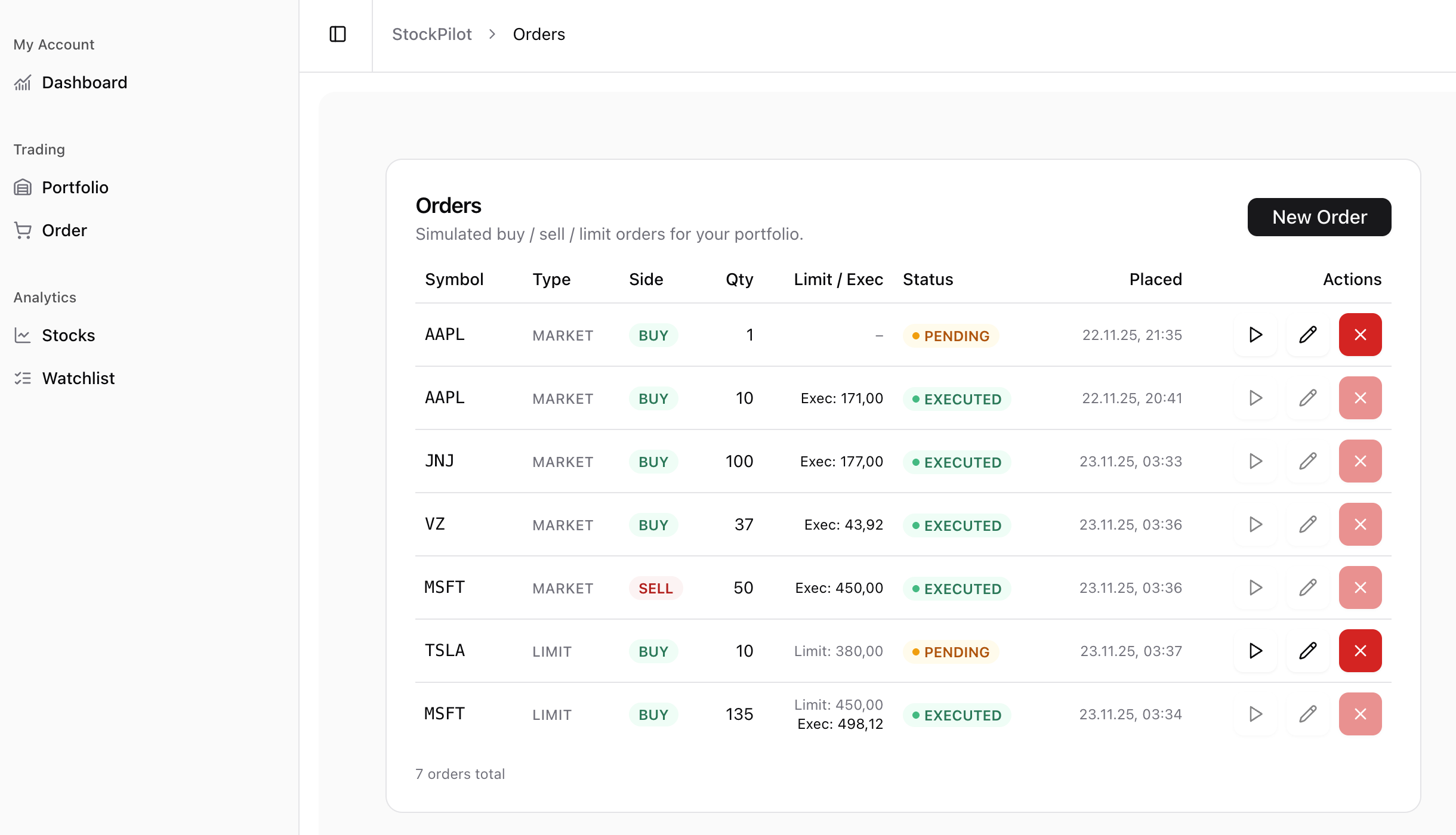The image size is (1456, 835).
Task: Open the Stocks analytics page
Action: [x=68, y=335]
